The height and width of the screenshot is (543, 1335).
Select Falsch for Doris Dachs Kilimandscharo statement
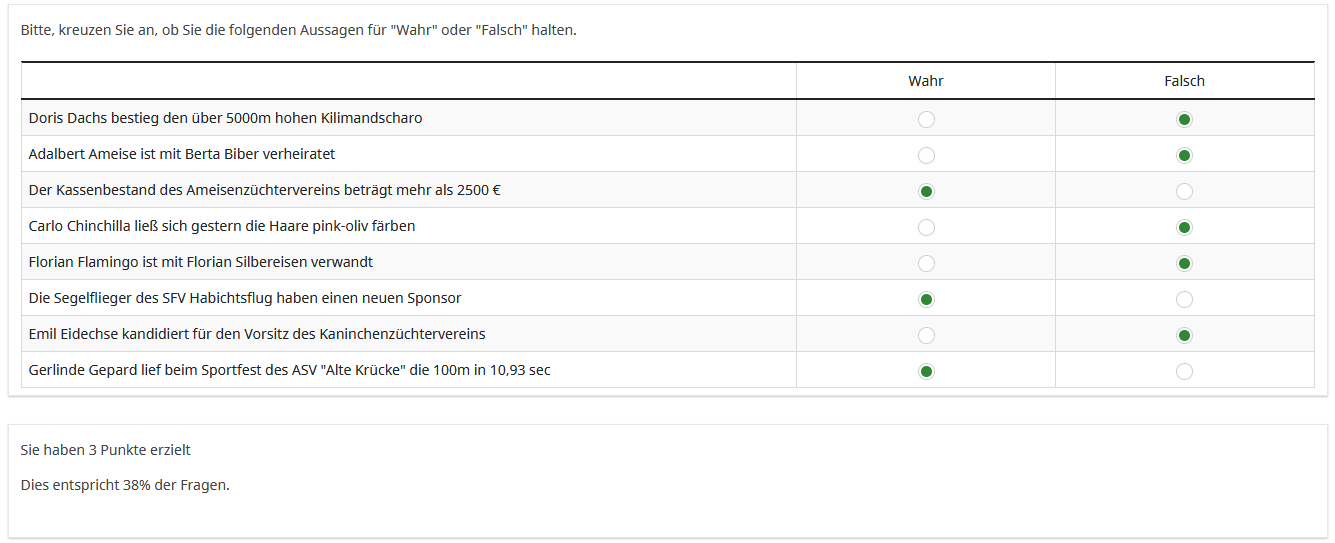point(1184,120)
